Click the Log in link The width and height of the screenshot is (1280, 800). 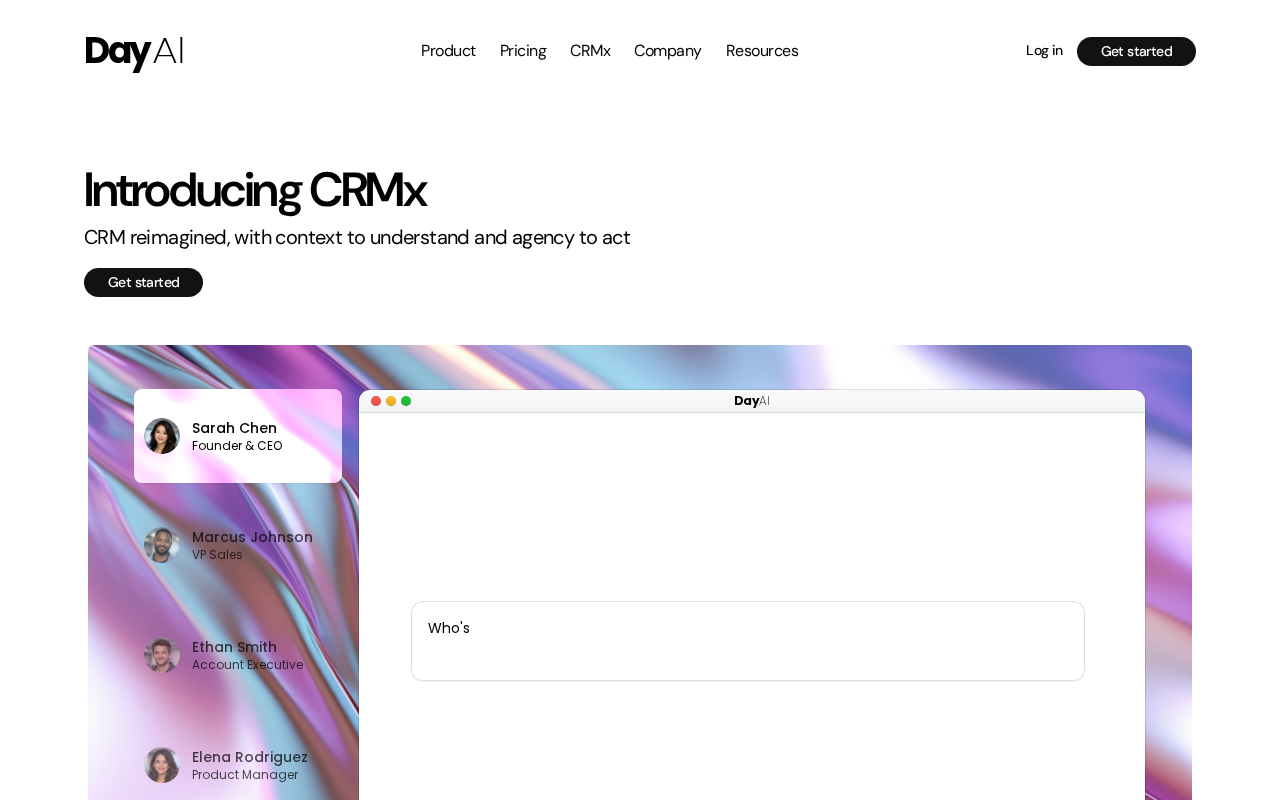pyautogui.click(x=1044, y=51)
